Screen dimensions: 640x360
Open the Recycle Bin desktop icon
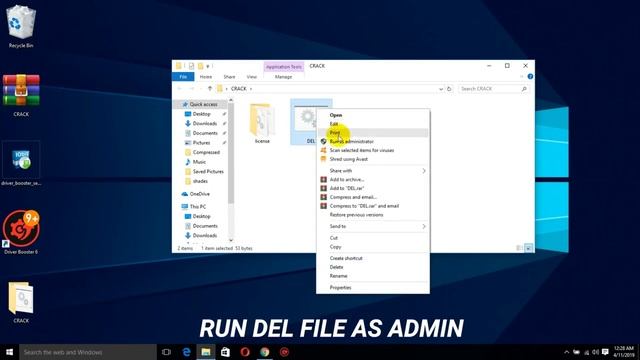[21, 27]
